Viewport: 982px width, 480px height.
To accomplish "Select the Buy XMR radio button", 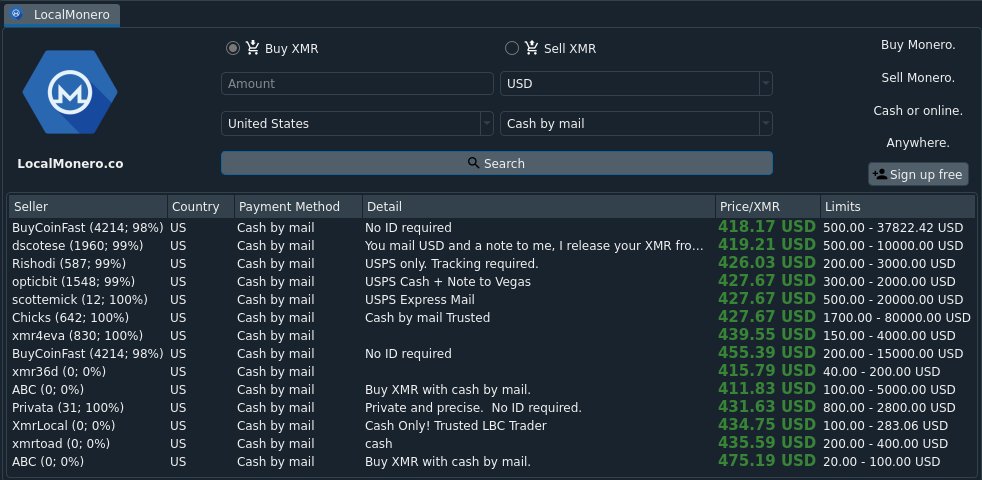I will 233,48.
